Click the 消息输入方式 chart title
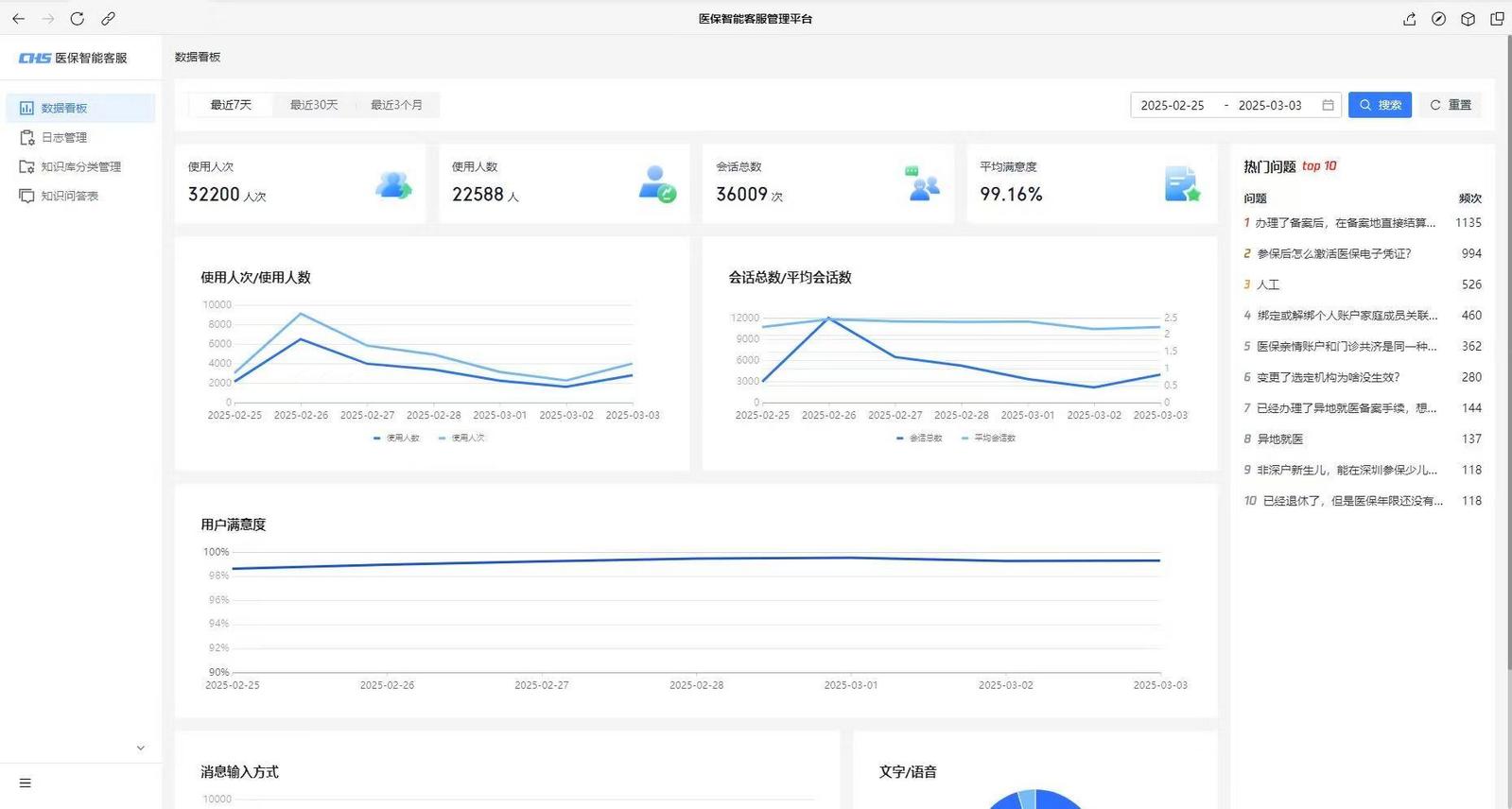1512x809 pixels. click(x=239, y=772)
